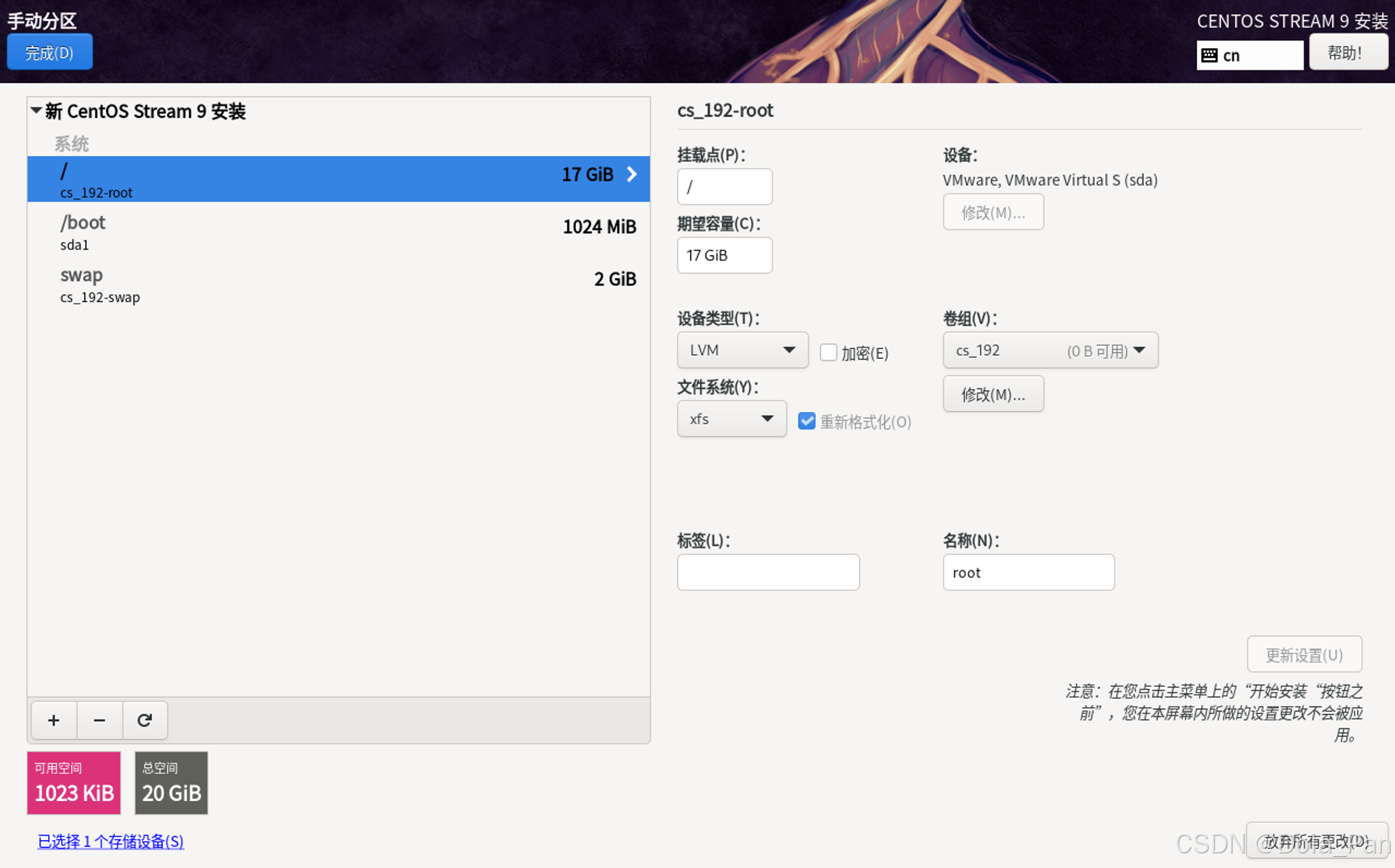The width and height of the screenshot is (1395, 868).
Task: Select the /boot sda1 partition row
Action: [x=338, y=231]
